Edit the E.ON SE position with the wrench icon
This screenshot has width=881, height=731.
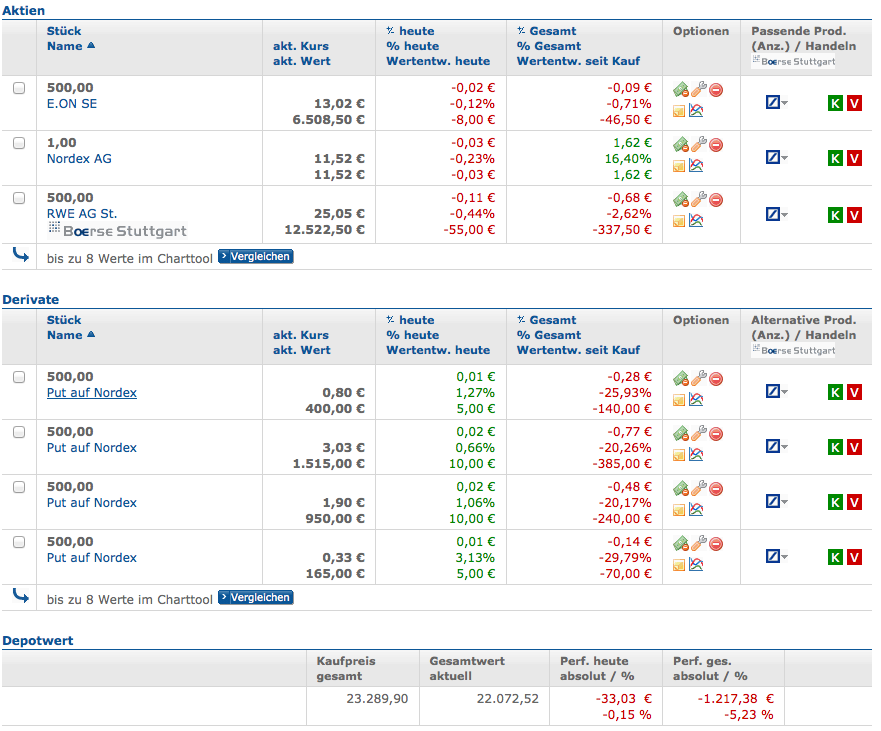tap(697, 89)
